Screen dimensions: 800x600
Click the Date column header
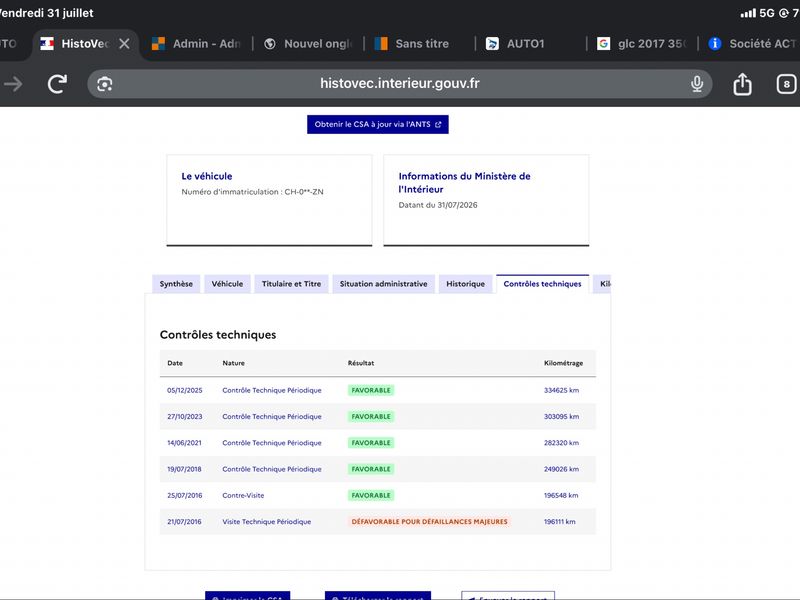[175, 363]
